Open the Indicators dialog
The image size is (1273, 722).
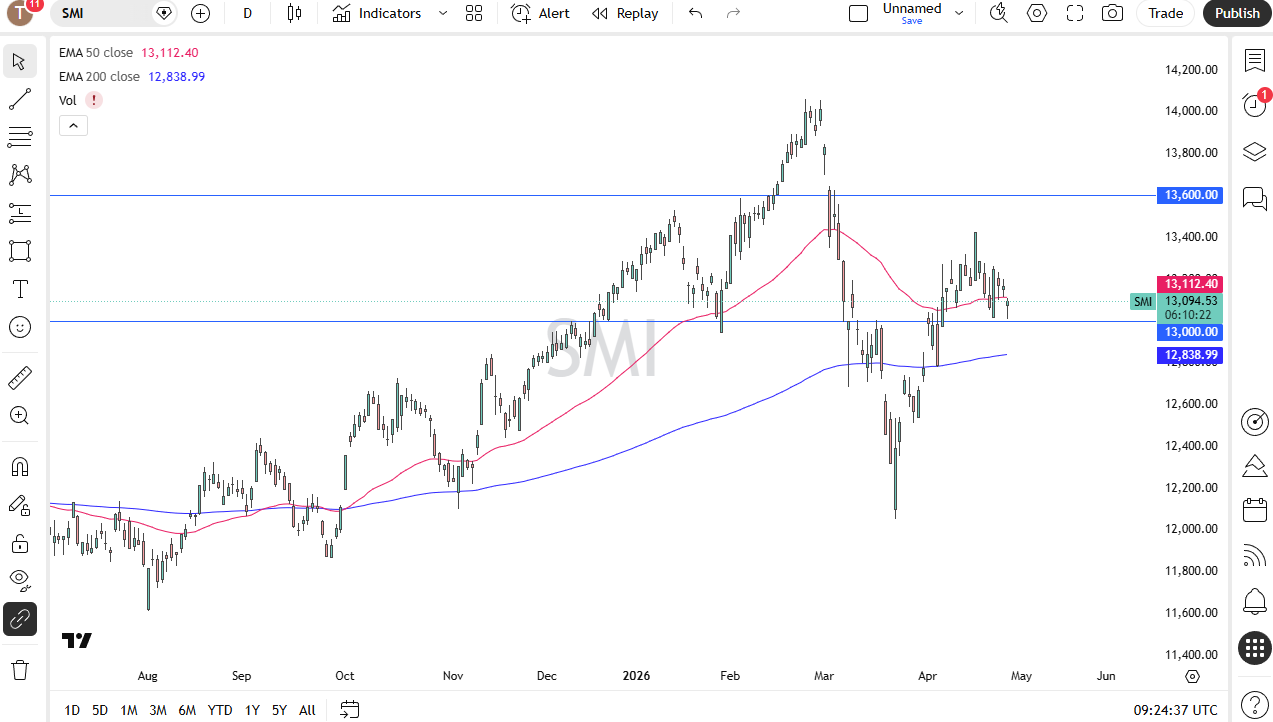(x=377, y=13)
